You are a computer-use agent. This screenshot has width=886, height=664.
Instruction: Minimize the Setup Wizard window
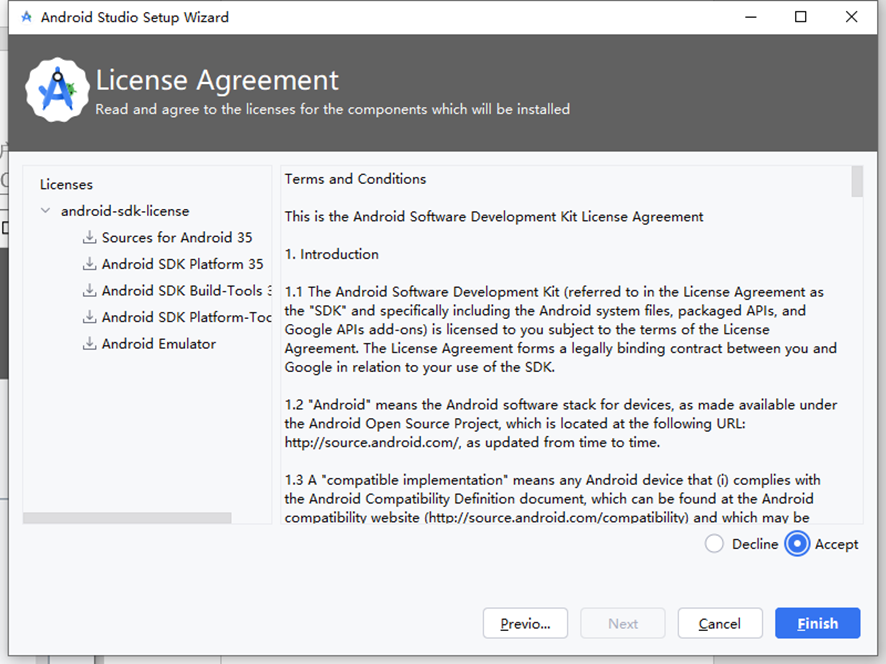tap(750, 17)
